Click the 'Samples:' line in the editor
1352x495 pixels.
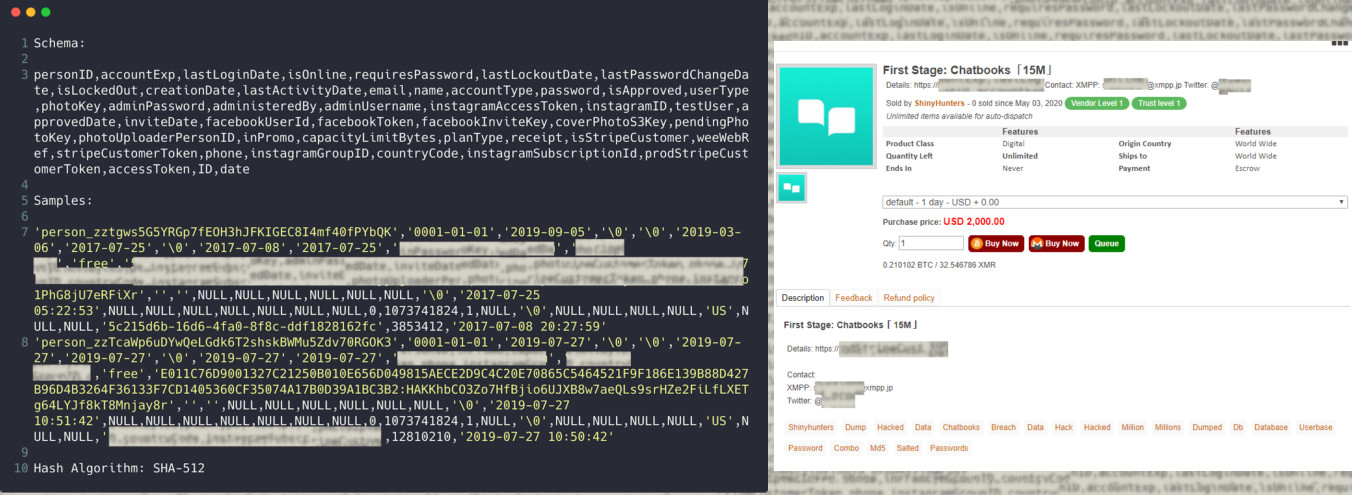(64, 201)
